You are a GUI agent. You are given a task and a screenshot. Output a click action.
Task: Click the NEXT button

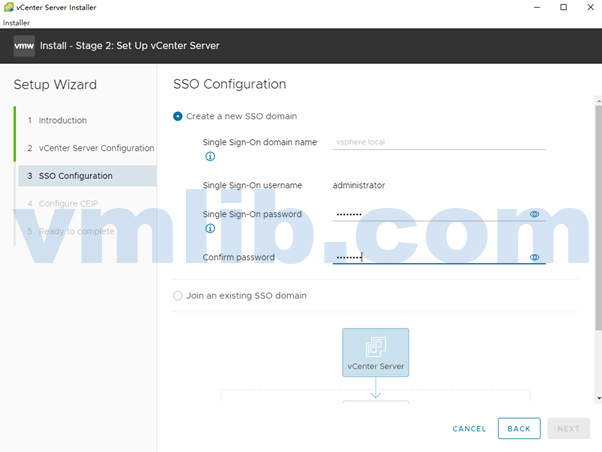(569, 429)
